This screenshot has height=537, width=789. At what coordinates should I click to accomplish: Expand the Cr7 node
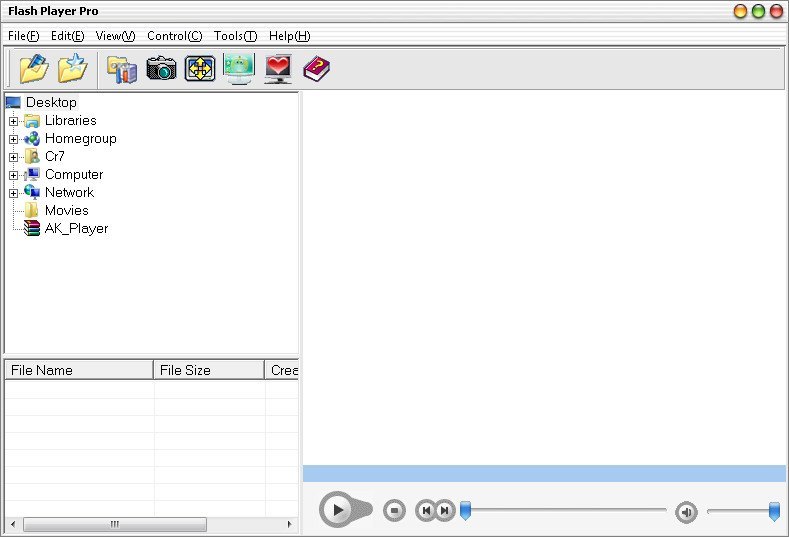tap(14, 157)
